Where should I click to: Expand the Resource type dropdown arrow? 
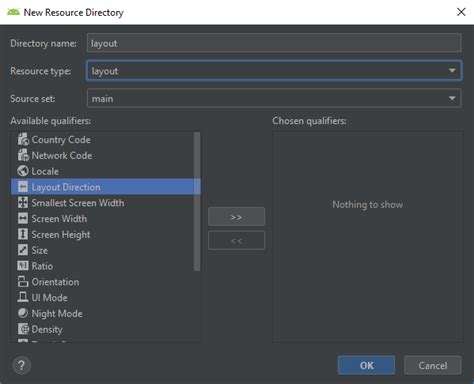coord(452,71)
